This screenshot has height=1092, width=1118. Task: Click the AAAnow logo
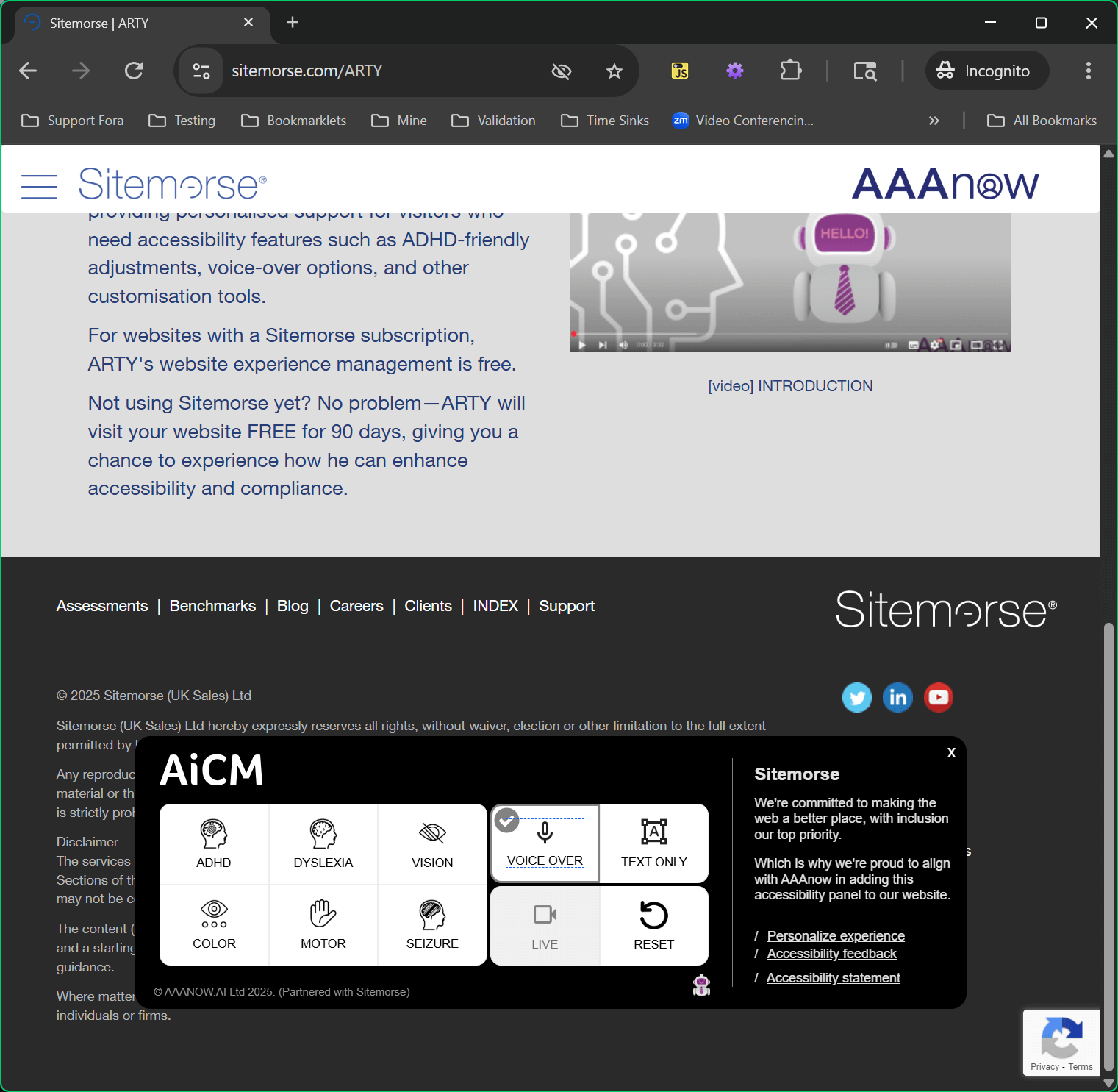click(x=945, y=184)
